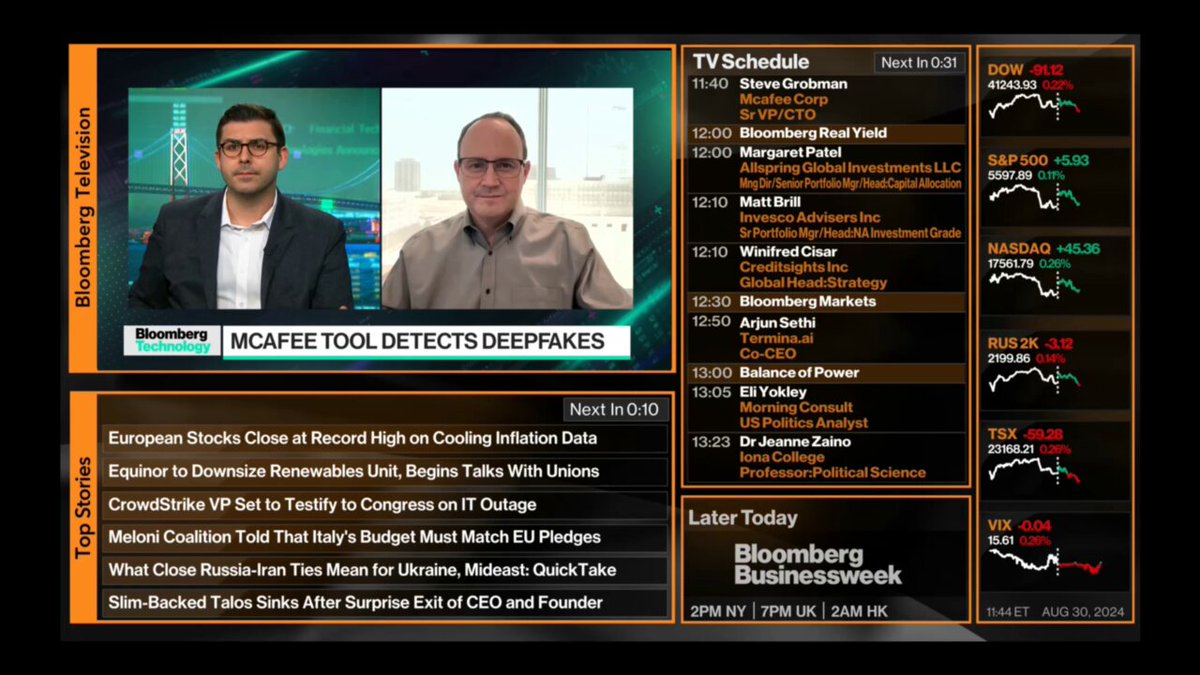Image resolution: width=1200 pixels, height=675 pixels.
Task: Select the guest's video feed
Action: [507, 198]
